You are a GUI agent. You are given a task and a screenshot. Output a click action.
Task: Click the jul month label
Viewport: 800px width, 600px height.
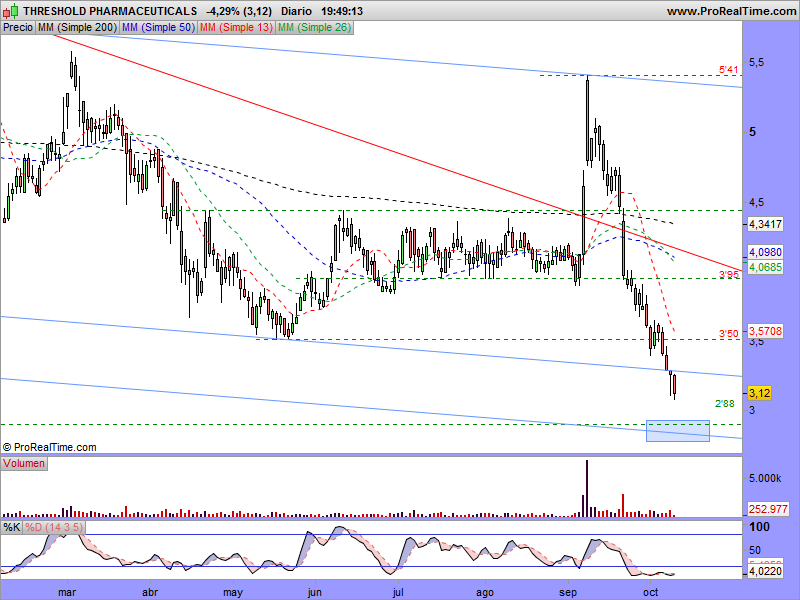pyautogui.click(x=397, y=592)
